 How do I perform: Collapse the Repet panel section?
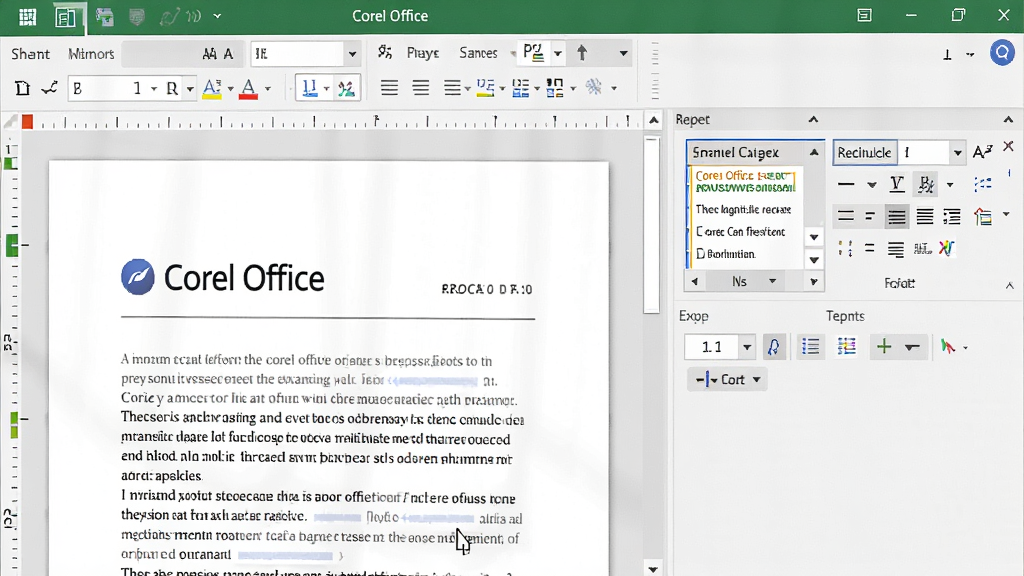pos(813,120)
